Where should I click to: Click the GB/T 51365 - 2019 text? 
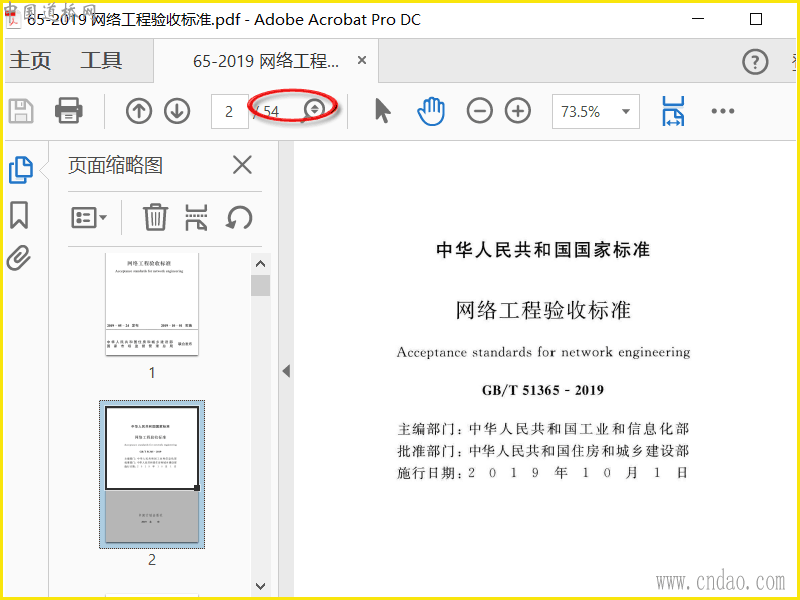click(x=543, y=390)
